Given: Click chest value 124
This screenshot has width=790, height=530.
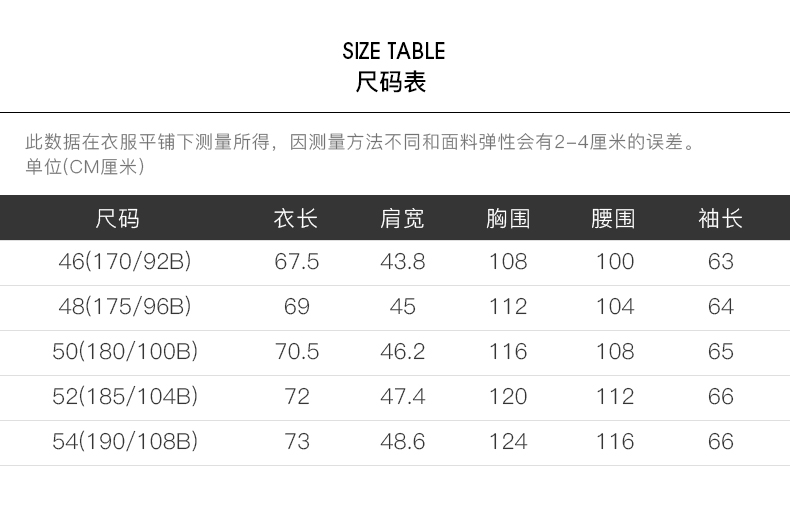Looking at the screenshot, I should point(508,442).
